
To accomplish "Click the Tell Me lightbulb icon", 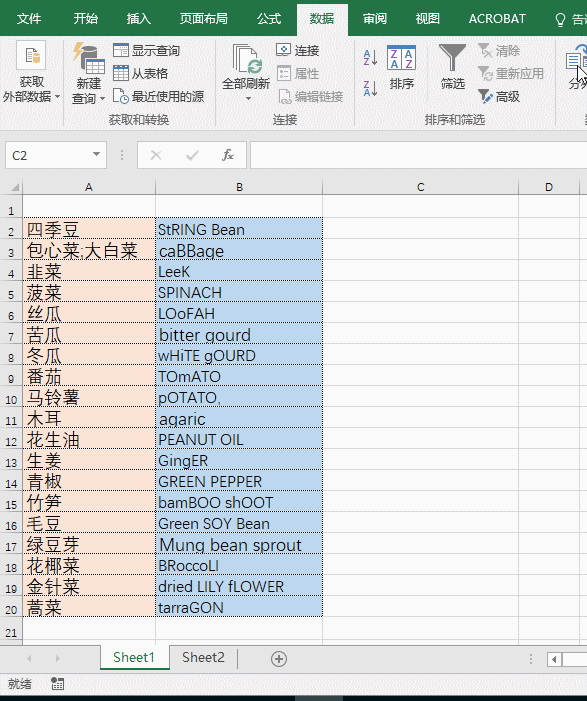I will click(x=560, y=19).
